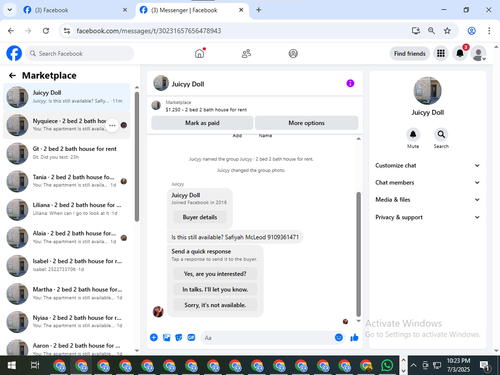Open Task View on the taskbar
500x375 pixels.
[35, 365]
